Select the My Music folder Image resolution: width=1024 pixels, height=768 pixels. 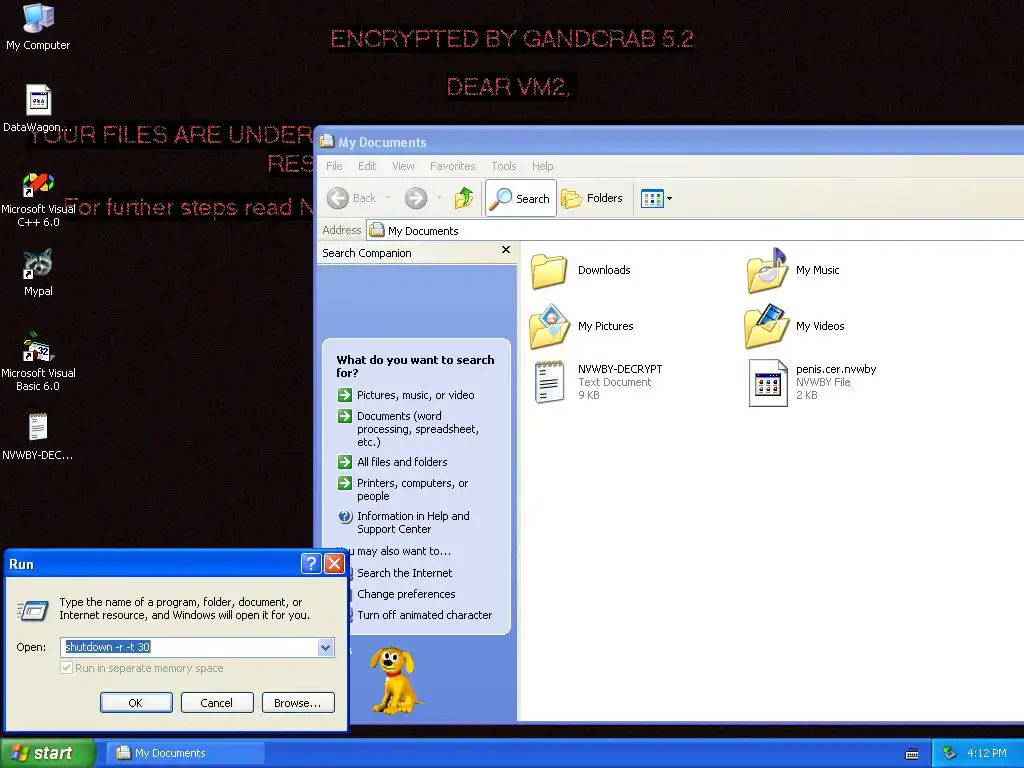tap(793, 270)
